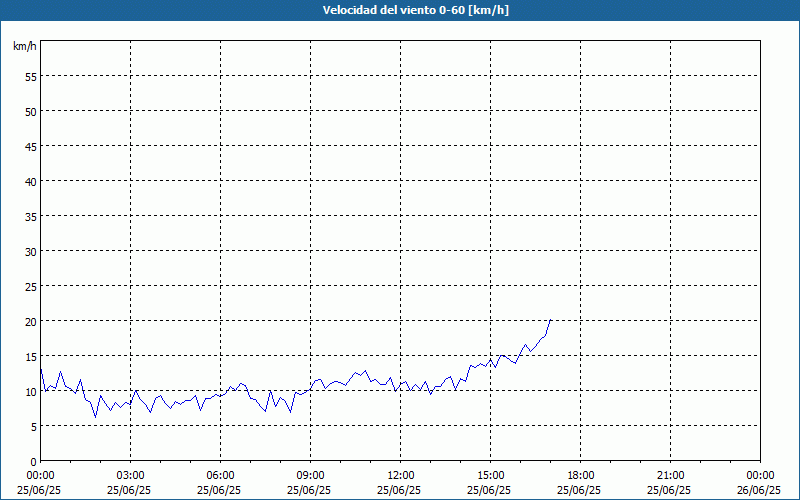Click the 'km/h' axis unit label
Viewport: 800px width, 500px height.
tap(24, 46)
